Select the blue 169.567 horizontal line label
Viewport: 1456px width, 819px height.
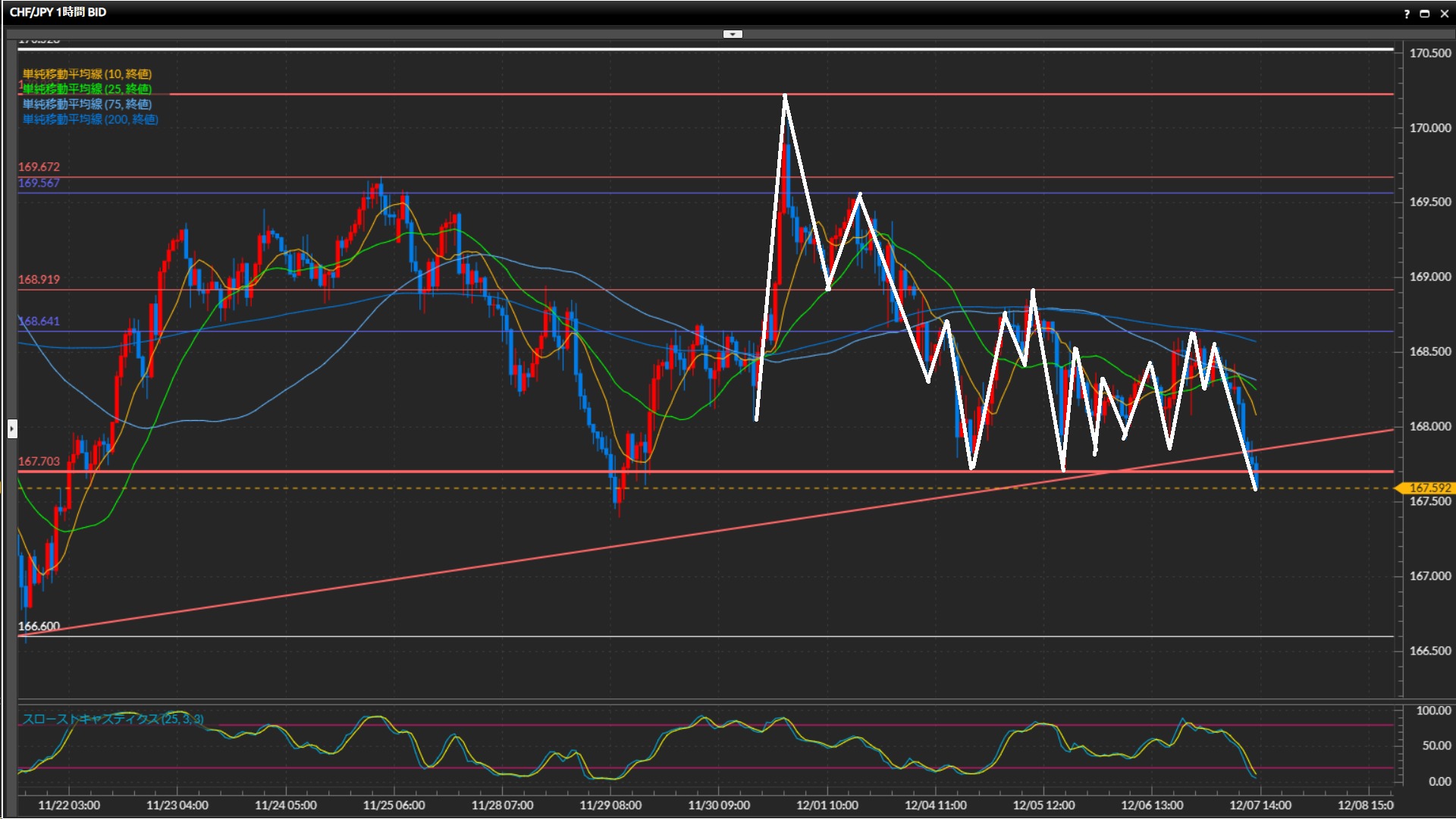pos(39,183)
